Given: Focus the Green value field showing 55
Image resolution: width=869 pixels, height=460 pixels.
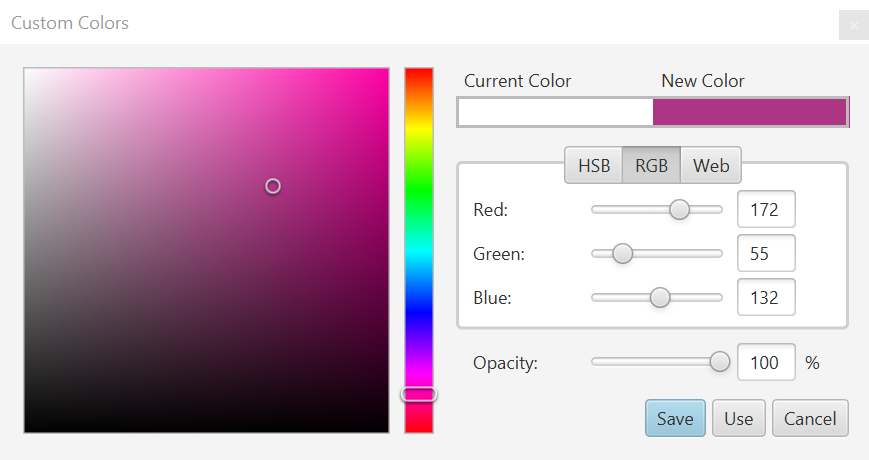Looking at the screenshot, I should coord(766,253).
